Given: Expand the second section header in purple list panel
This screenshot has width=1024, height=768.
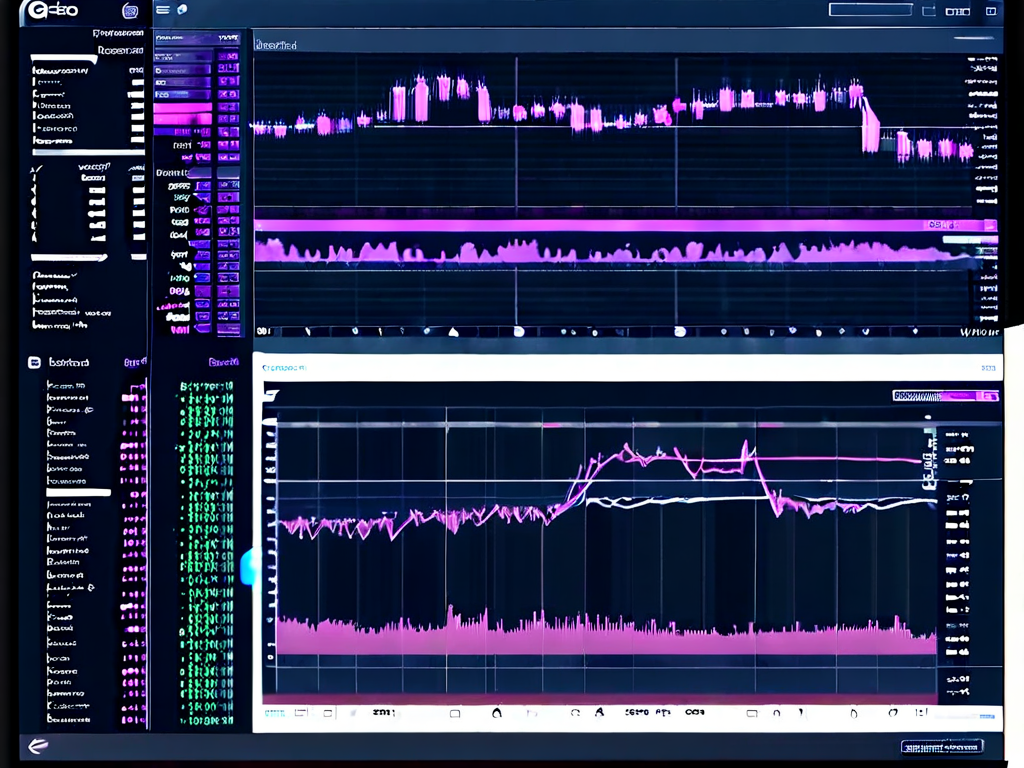Looking at the screenshot, I should pos(196,172).
